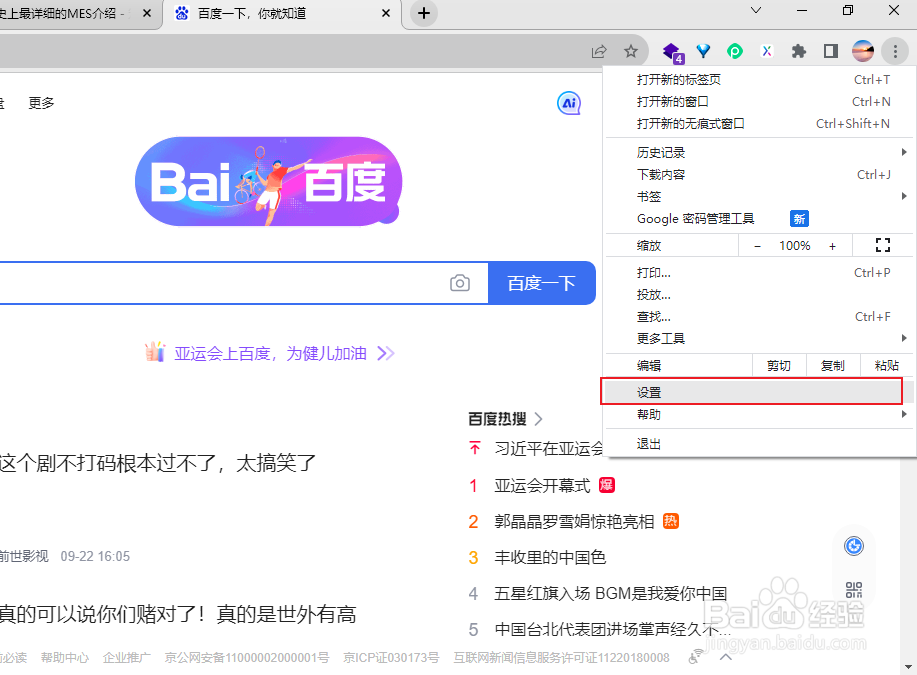917x675 pixels.
Task: Expand the 帮助 submenu
Action: (759, 415)
